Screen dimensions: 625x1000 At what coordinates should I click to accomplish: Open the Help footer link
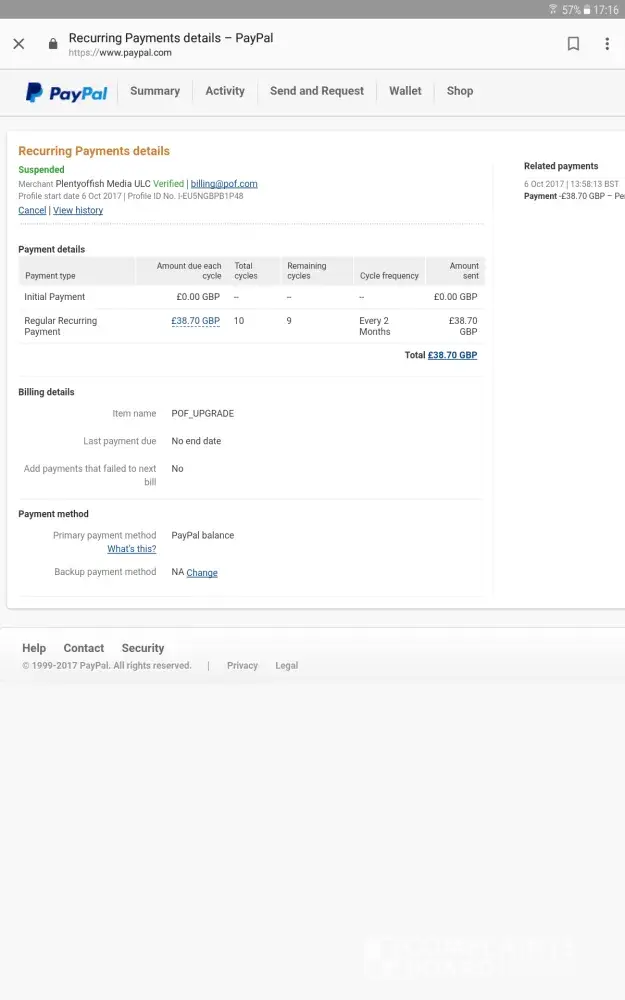pos(34,648)
